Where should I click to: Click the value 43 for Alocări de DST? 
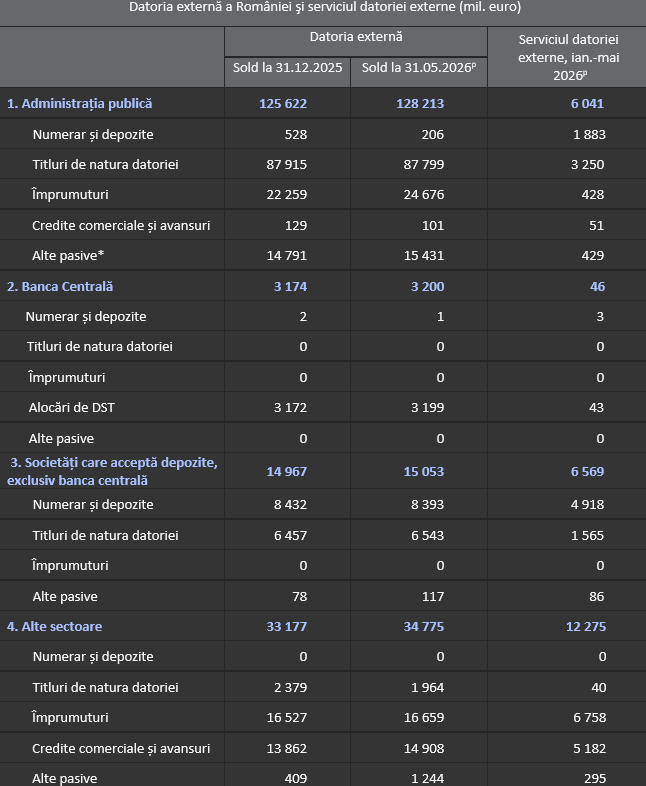click(x=596, y=408)
